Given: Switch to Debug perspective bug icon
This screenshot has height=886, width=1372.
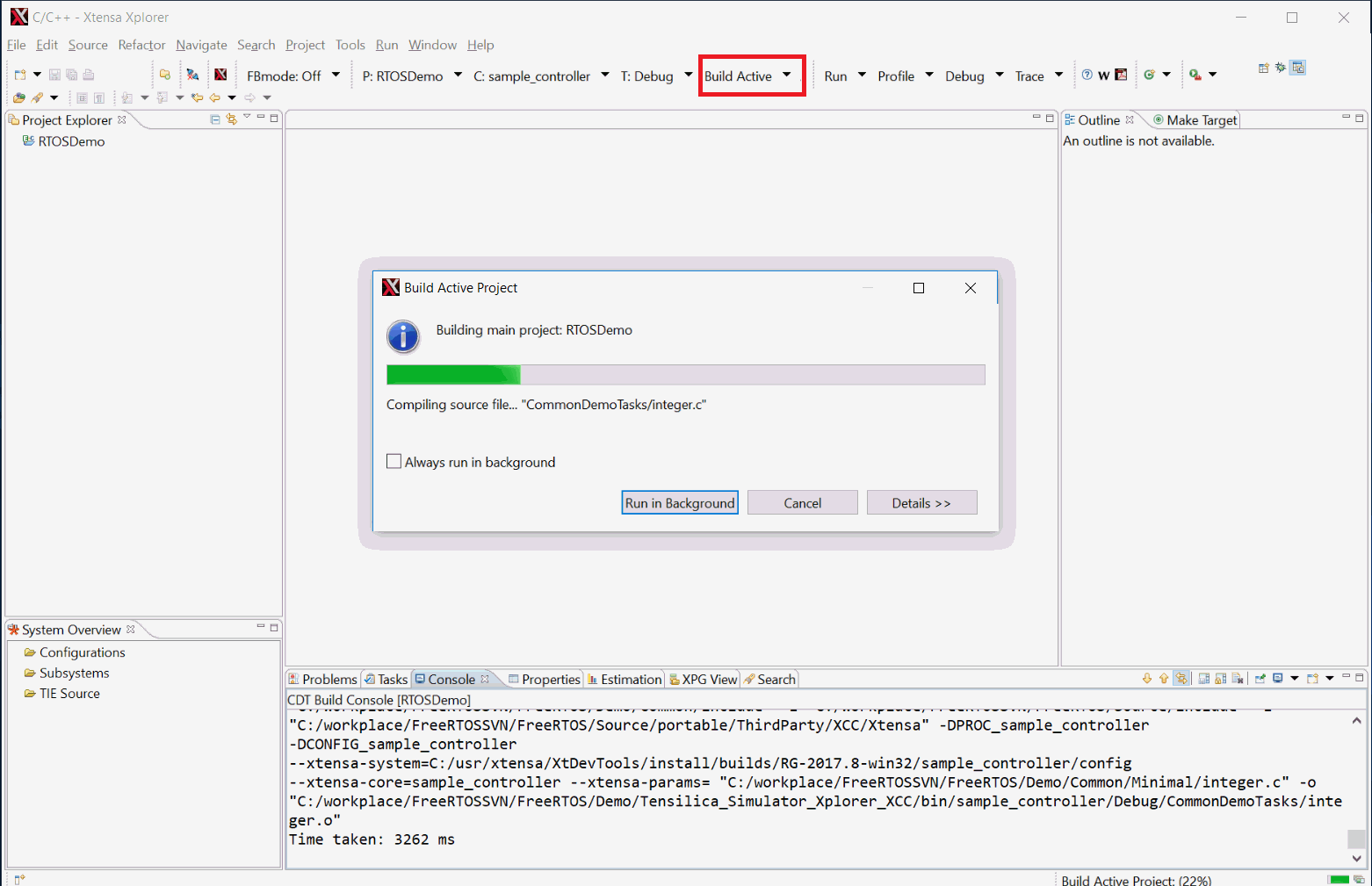Looking at the screenshot, I should pos(1281,68).
